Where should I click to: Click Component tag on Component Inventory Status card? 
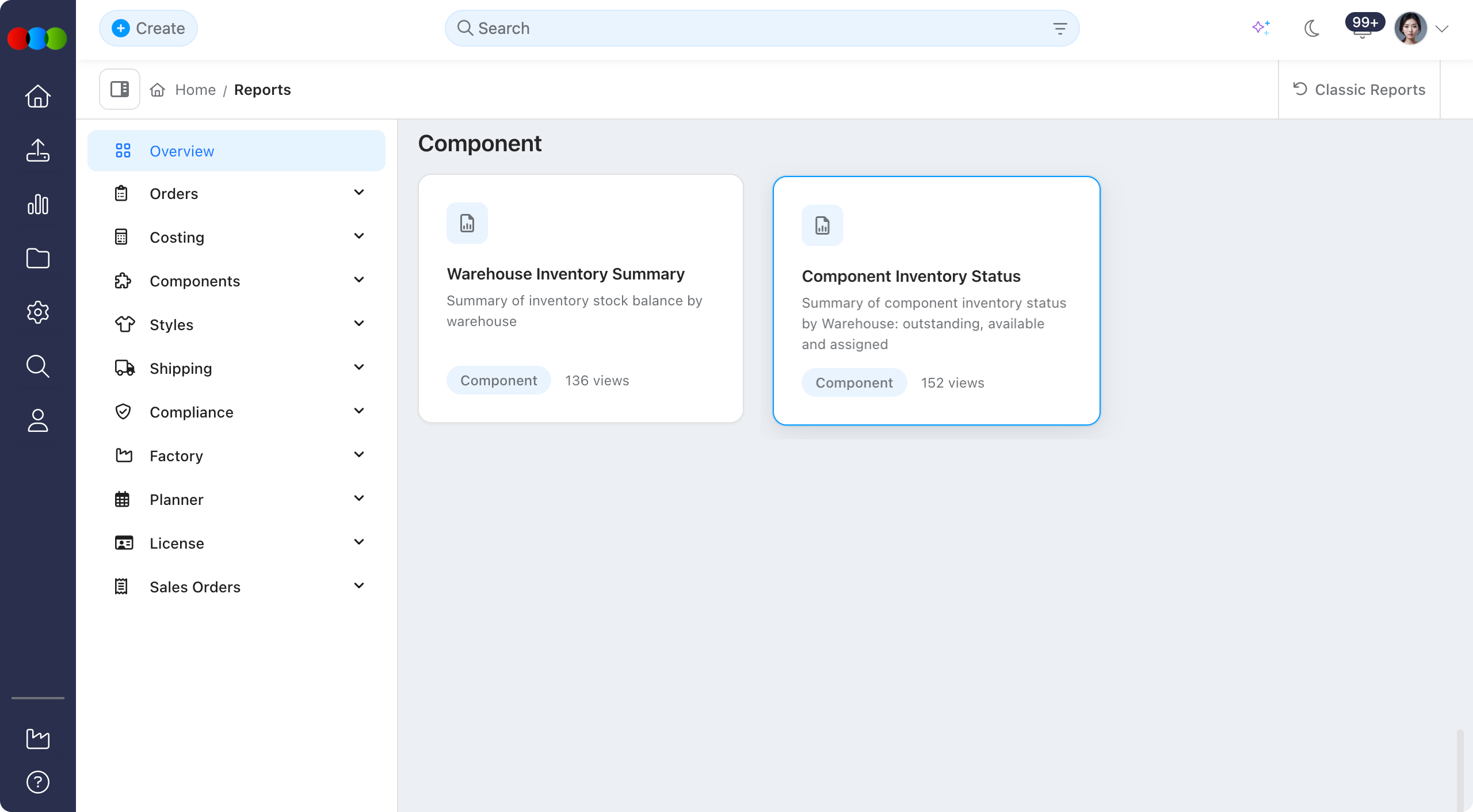pos(854,382)
